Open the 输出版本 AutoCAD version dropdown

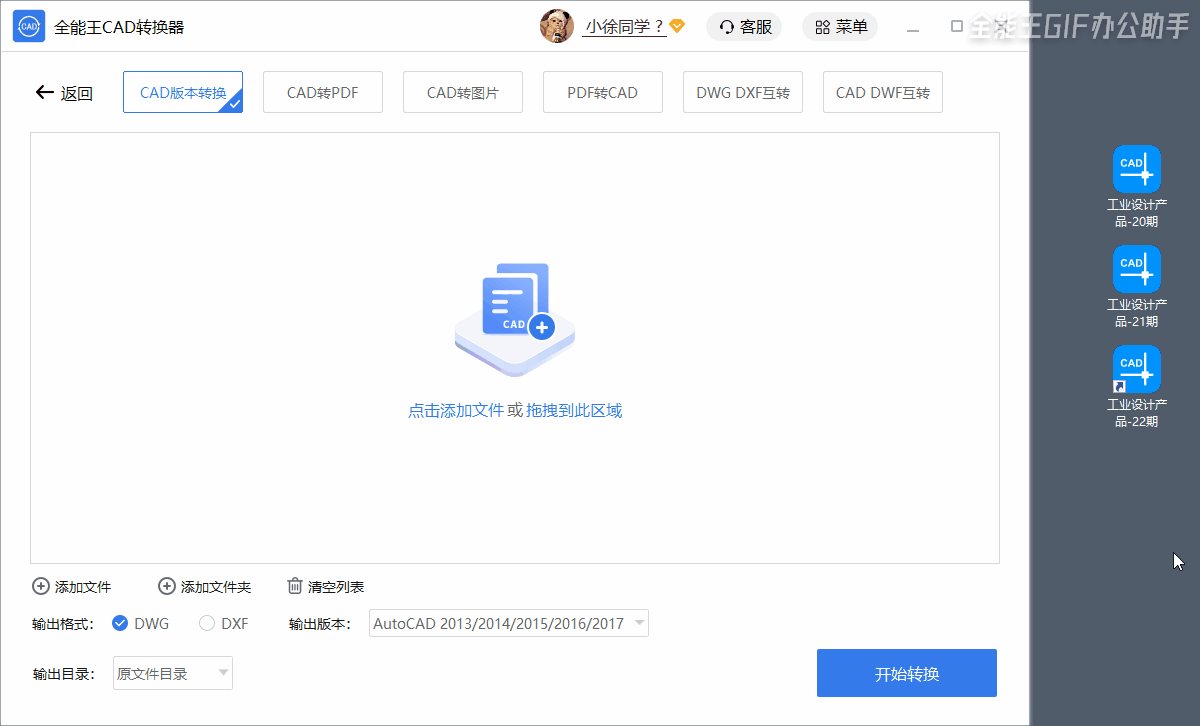click(508, 622)
